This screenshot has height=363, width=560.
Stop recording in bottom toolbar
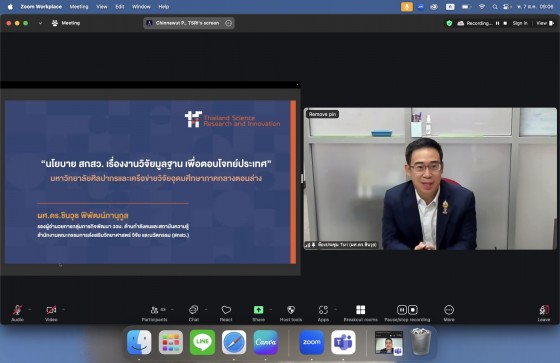413,310
